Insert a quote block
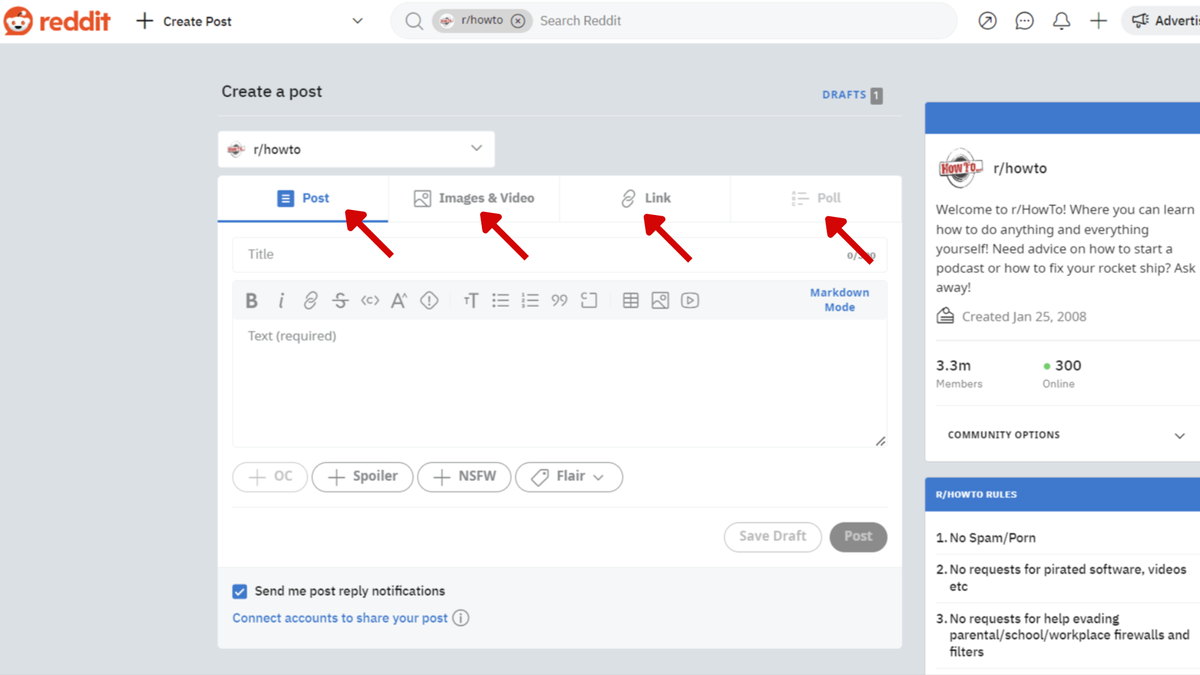Image resolution: width=1200 pixels, height=675 pixels. (x=559, y=299)
